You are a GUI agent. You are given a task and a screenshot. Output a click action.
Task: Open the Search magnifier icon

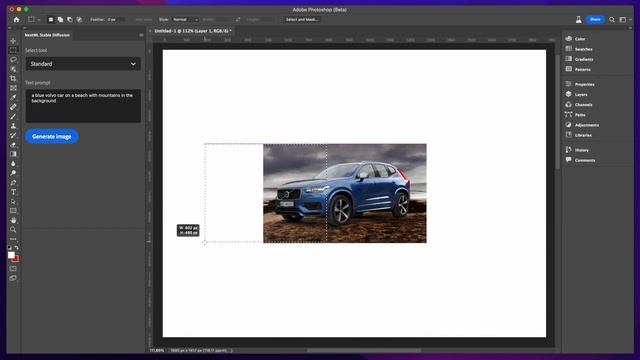pyautogui.click(x=612, y=19)
